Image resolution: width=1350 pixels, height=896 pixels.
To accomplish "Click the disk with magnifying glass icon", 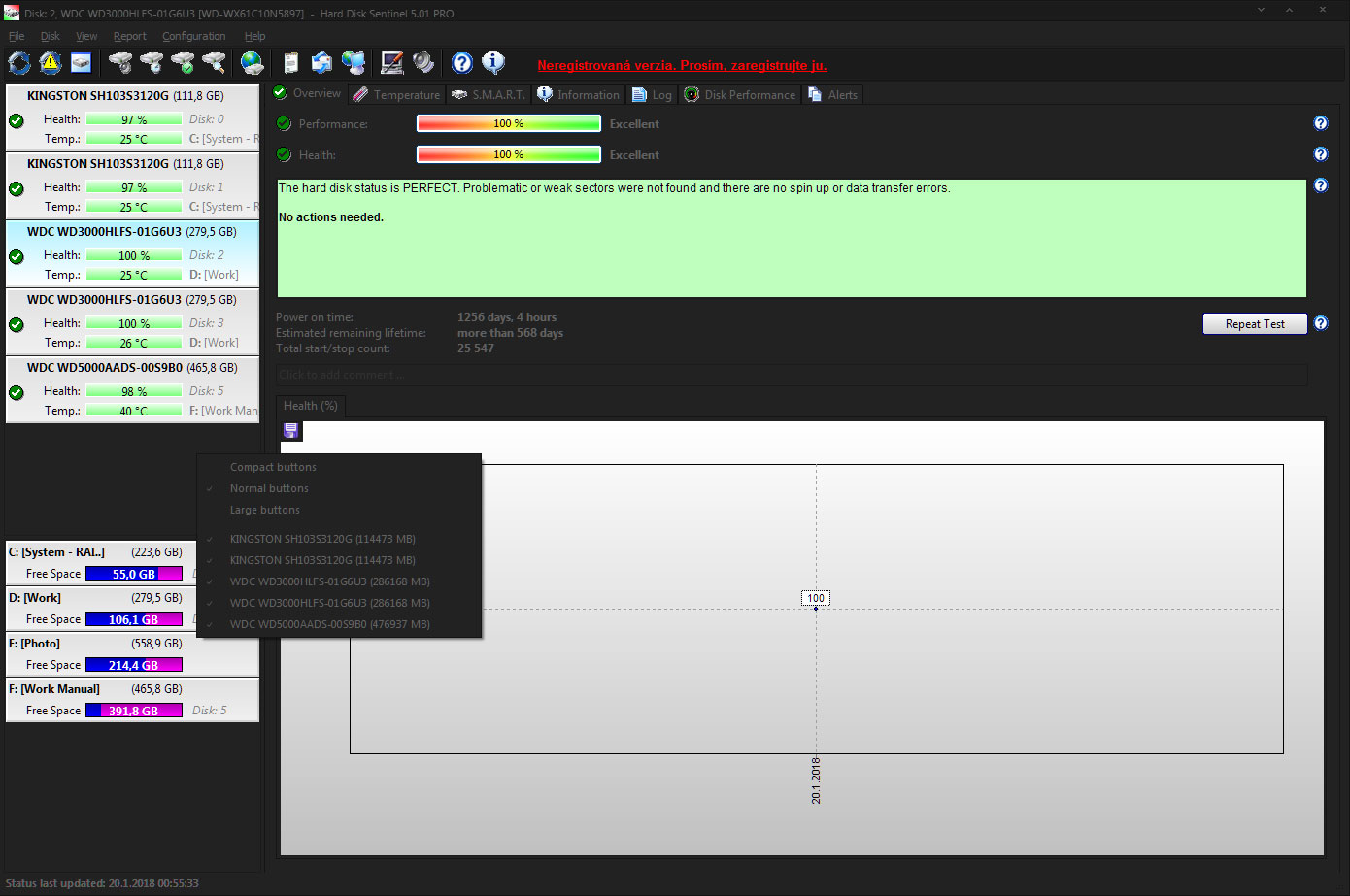I will [214, 63].
